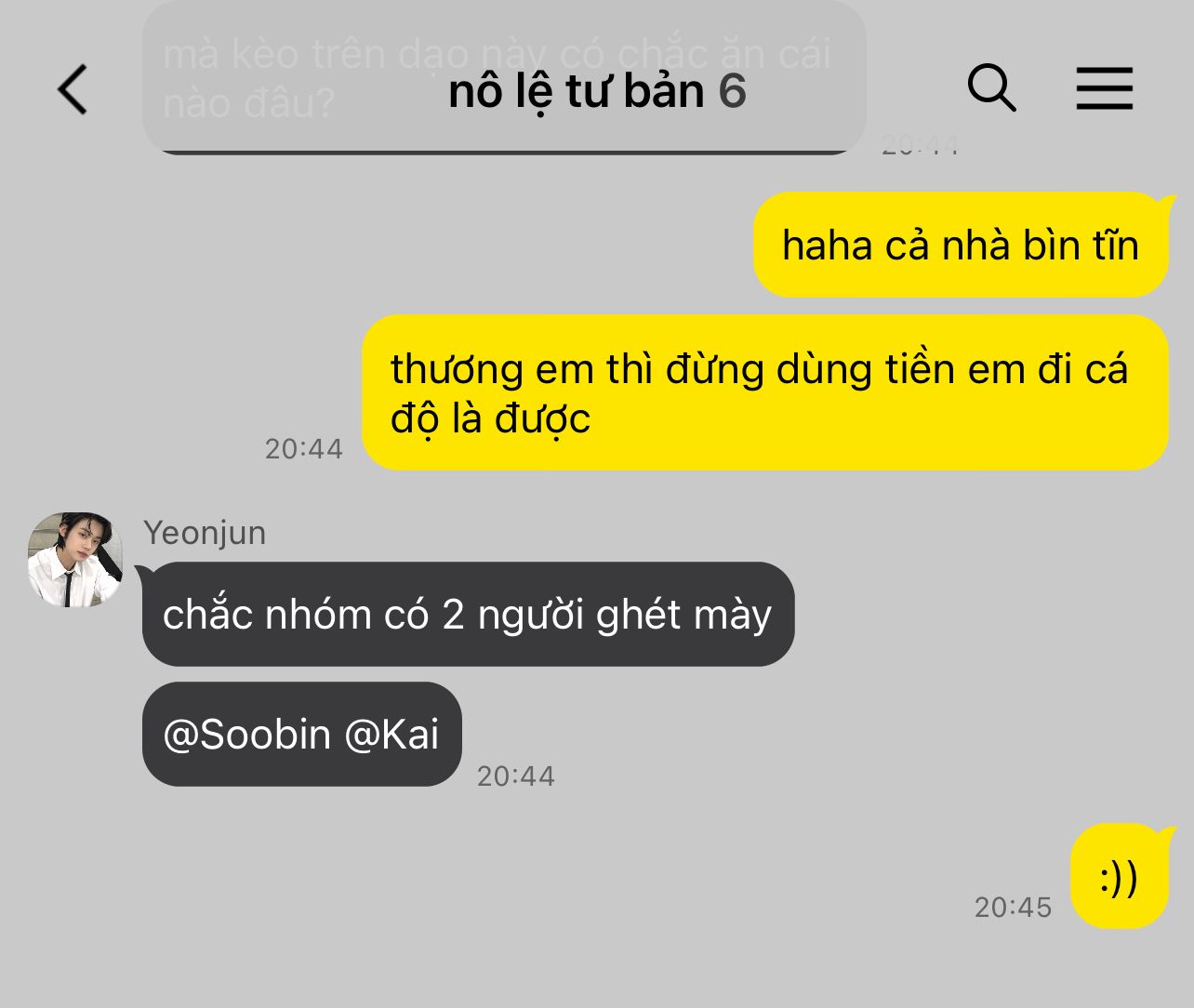This screenshot has width=1194, height=1008.
Task: Tap the partially hidden 20:44 timestamp under header
Action: pos(920,146)
